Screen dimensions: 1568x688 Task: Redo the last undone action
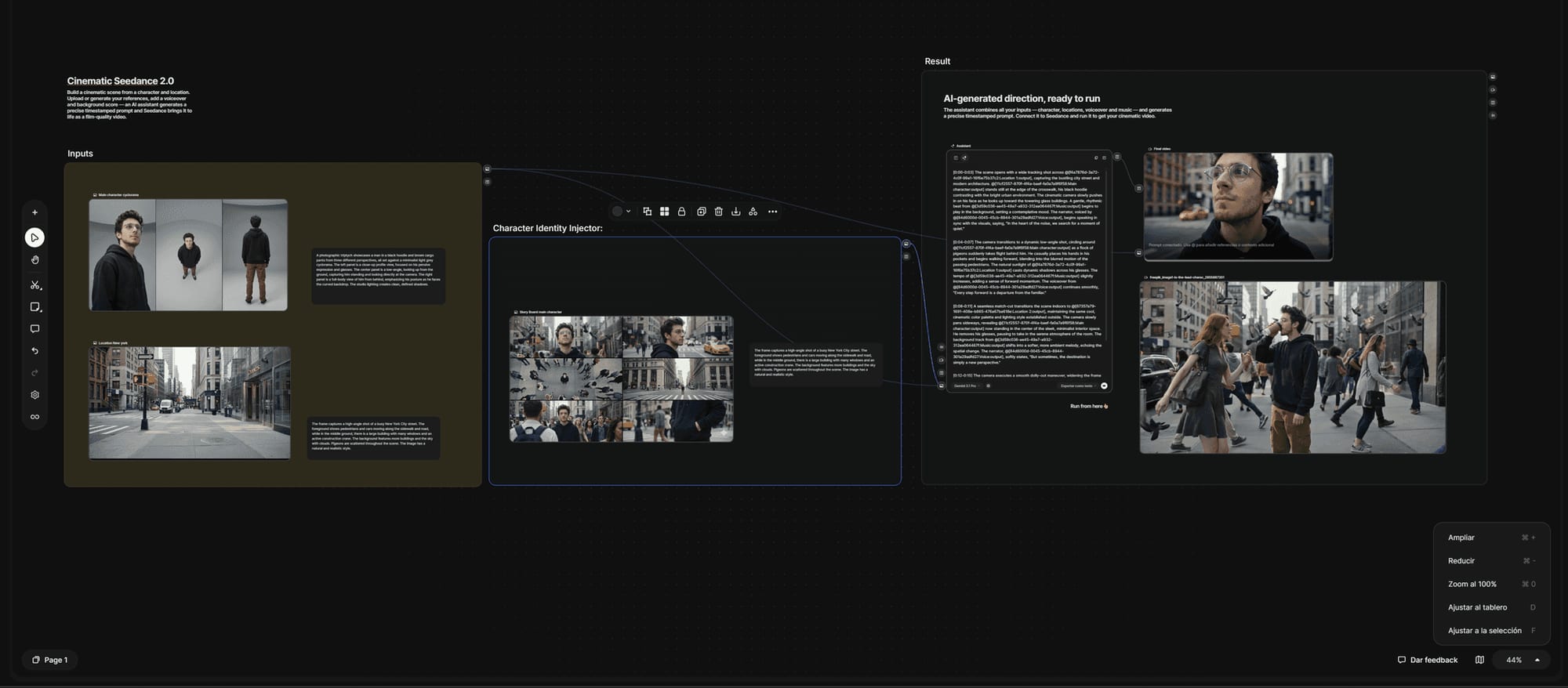point(34,373)
